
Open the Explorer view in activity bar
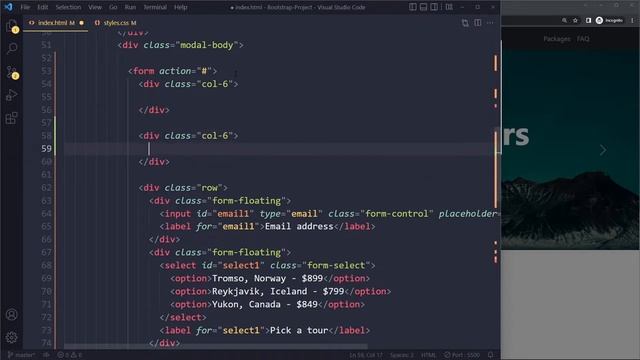[11, 25]
